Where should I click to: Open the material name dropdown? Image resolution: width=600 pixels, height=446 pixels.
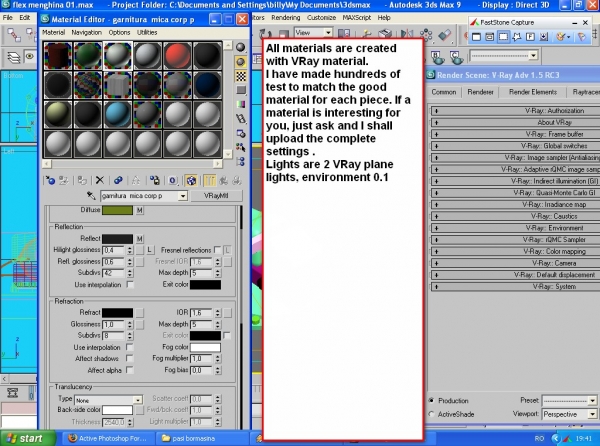(x=183, y=196)
